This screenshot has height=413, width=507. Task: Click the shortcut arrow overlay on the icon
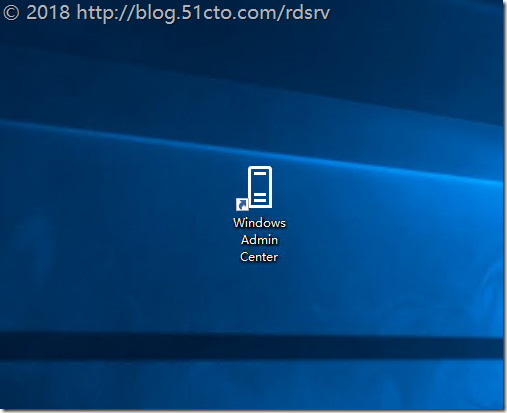242,205
